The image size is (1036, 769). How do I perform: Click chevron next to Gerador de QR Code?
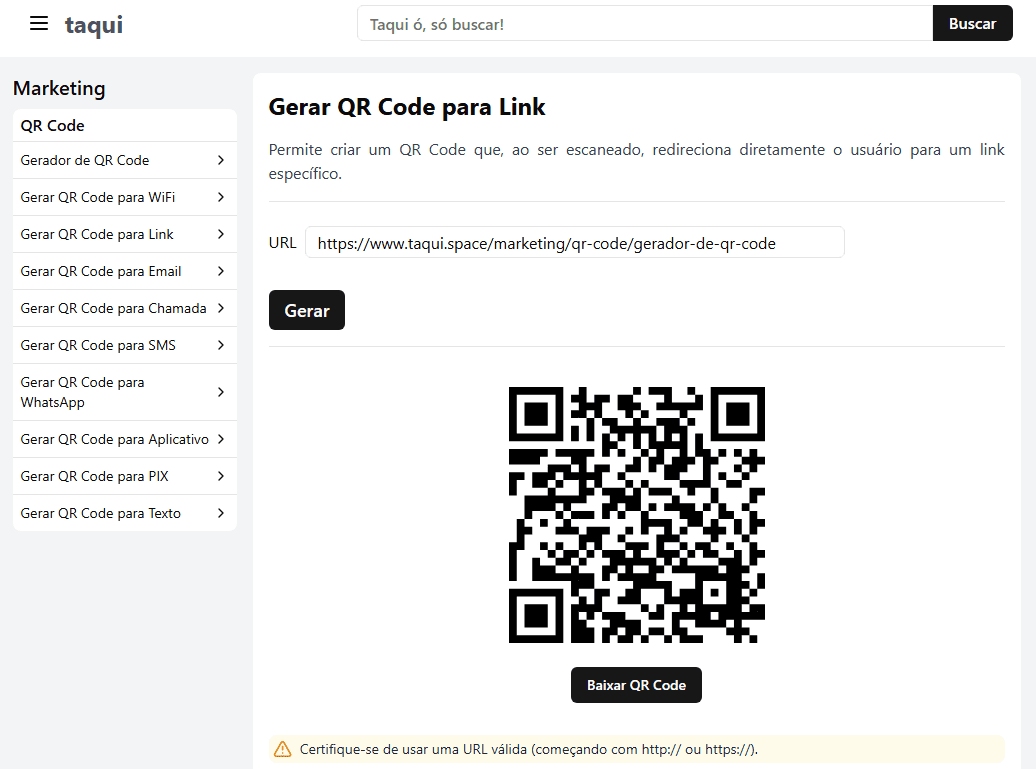[221, 161]
